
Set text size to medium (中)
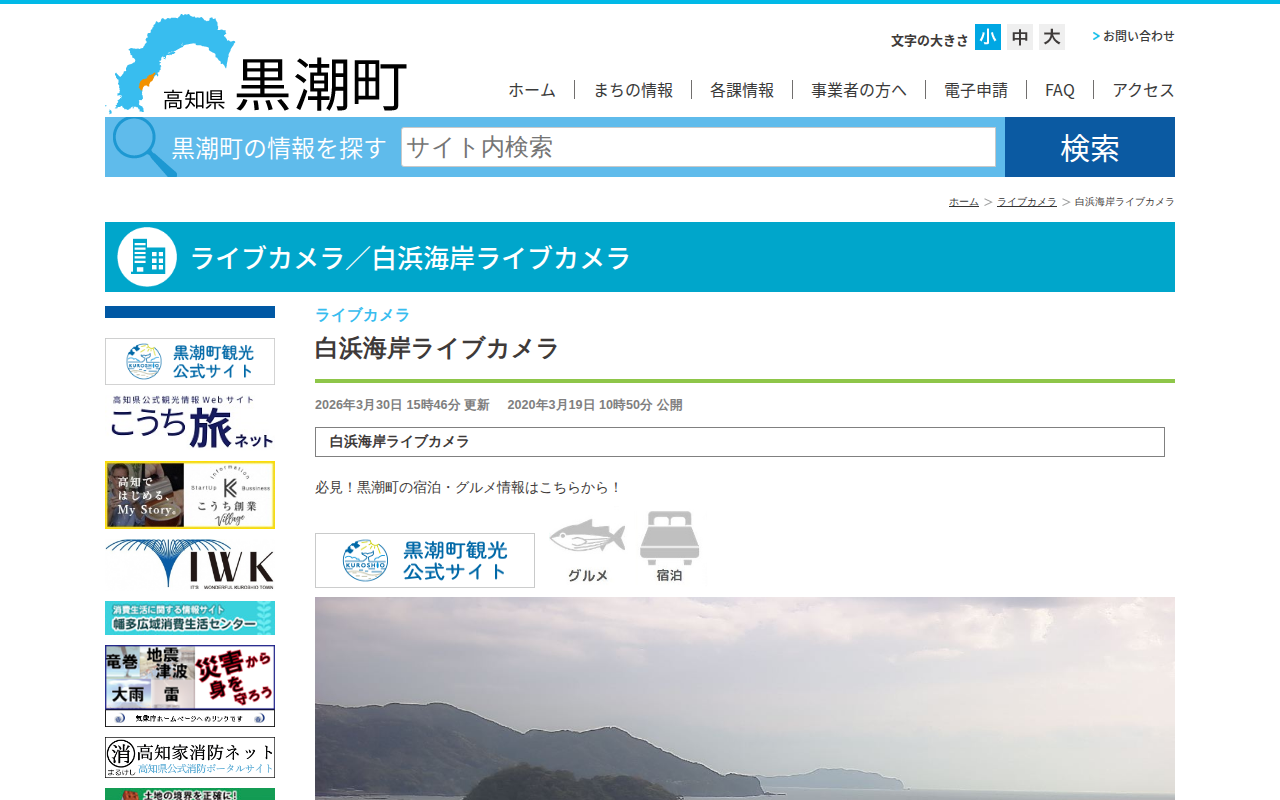[x=1020, y=37]
